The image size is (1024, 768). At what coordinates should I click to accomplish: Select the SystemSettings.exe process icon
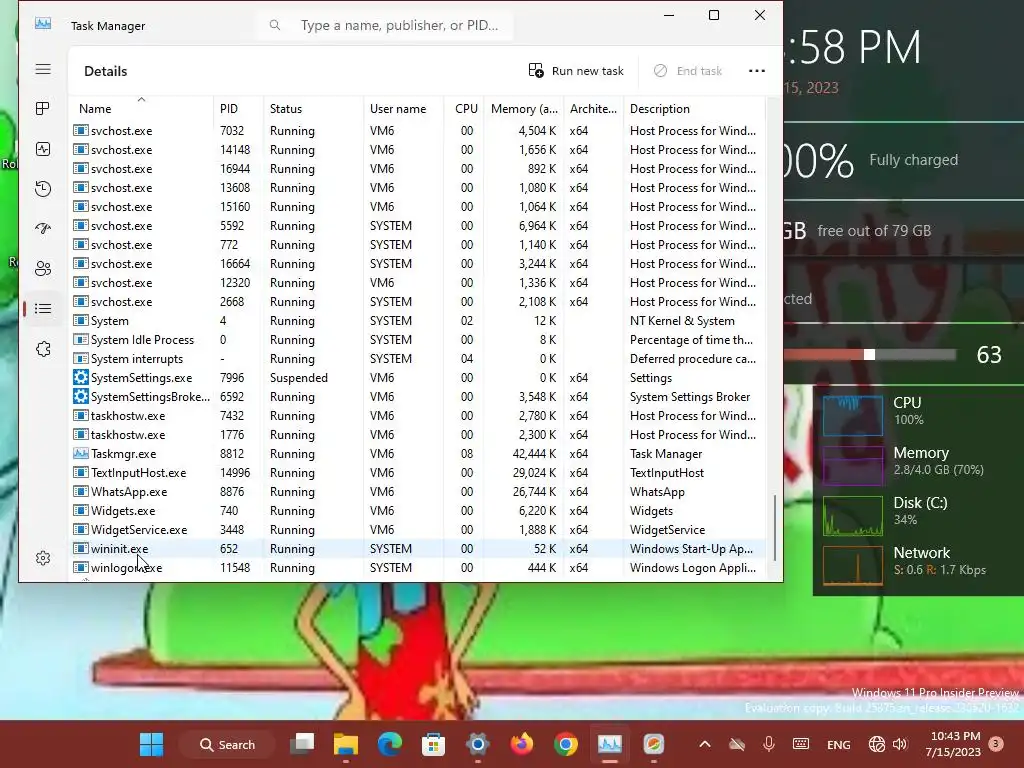[80, 377]
